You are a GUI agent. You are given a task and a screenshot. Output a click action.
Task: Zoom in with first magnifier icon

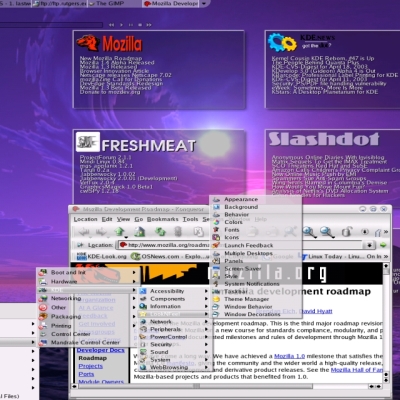coord(309,232)
